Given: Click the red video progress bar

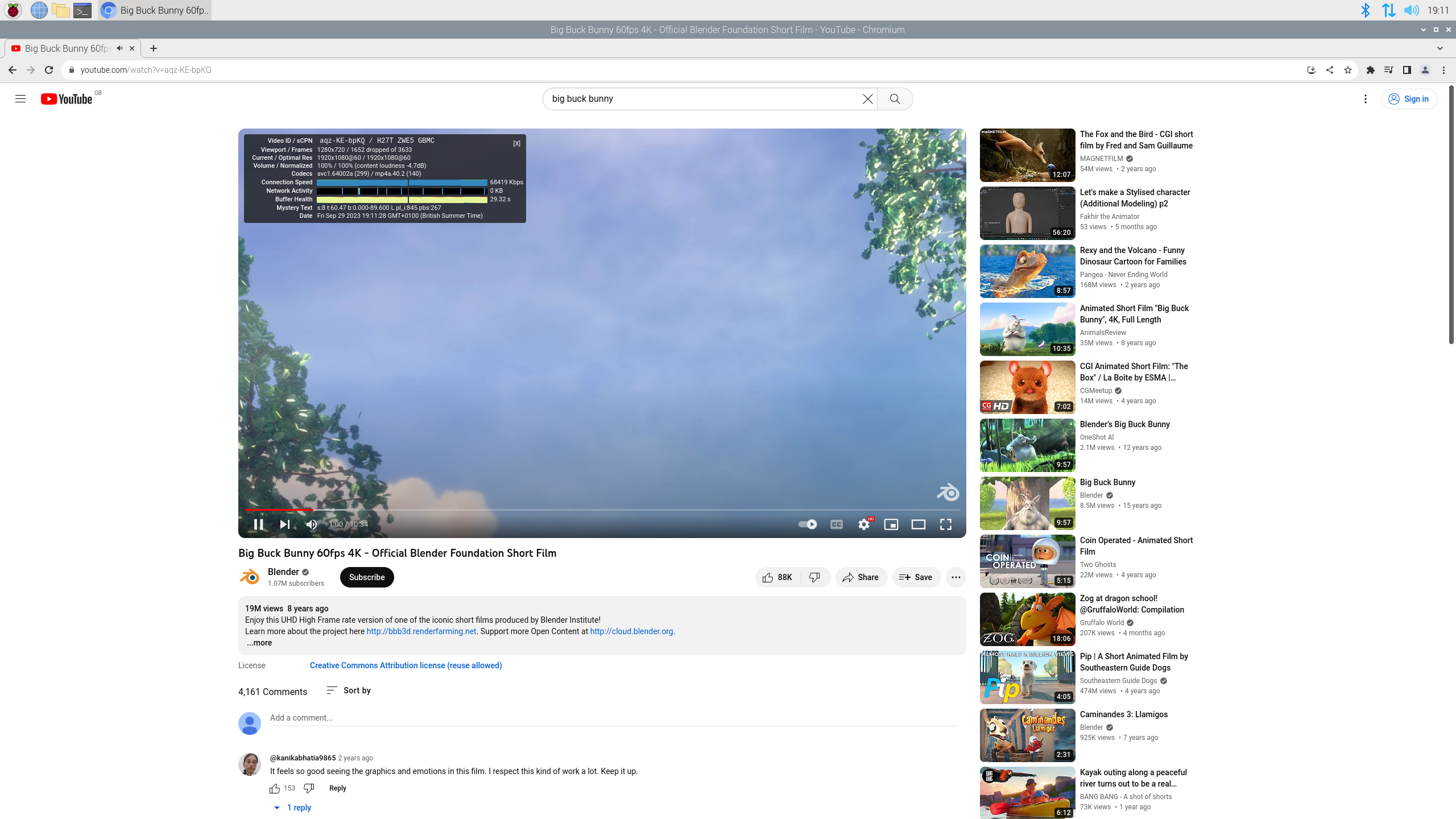Looking at the screenshot, I should click(x=279, y=510).
